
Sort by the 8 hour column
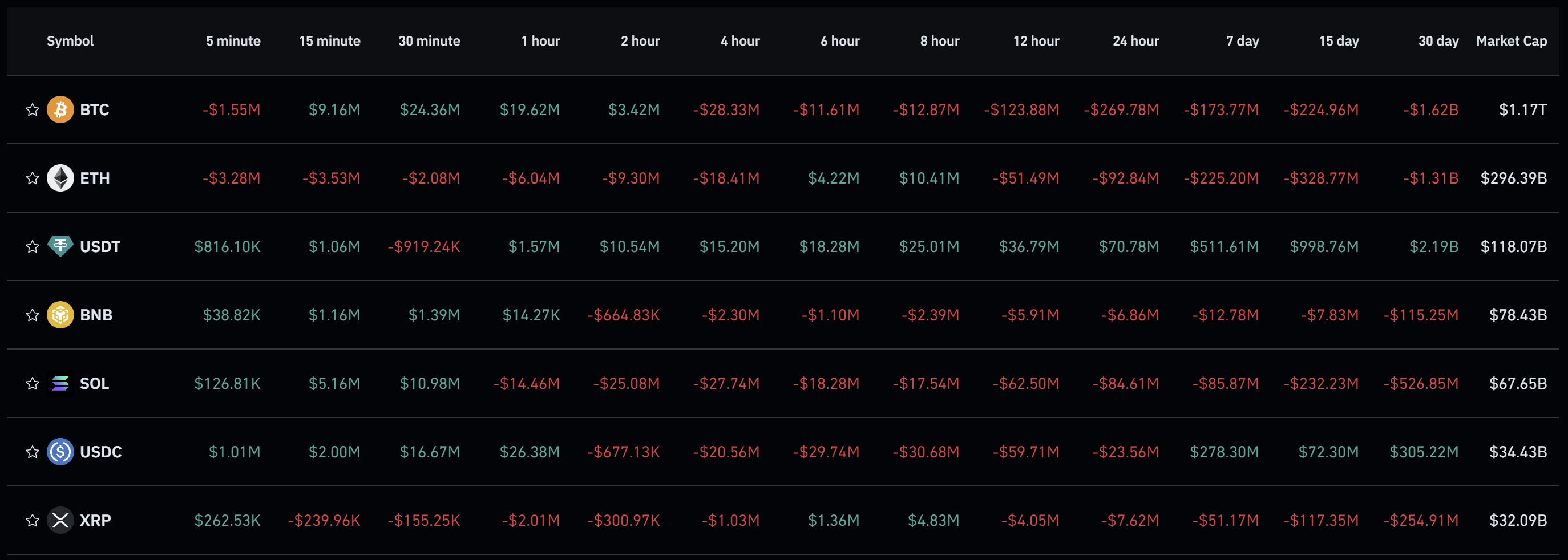tap(940, 42)
